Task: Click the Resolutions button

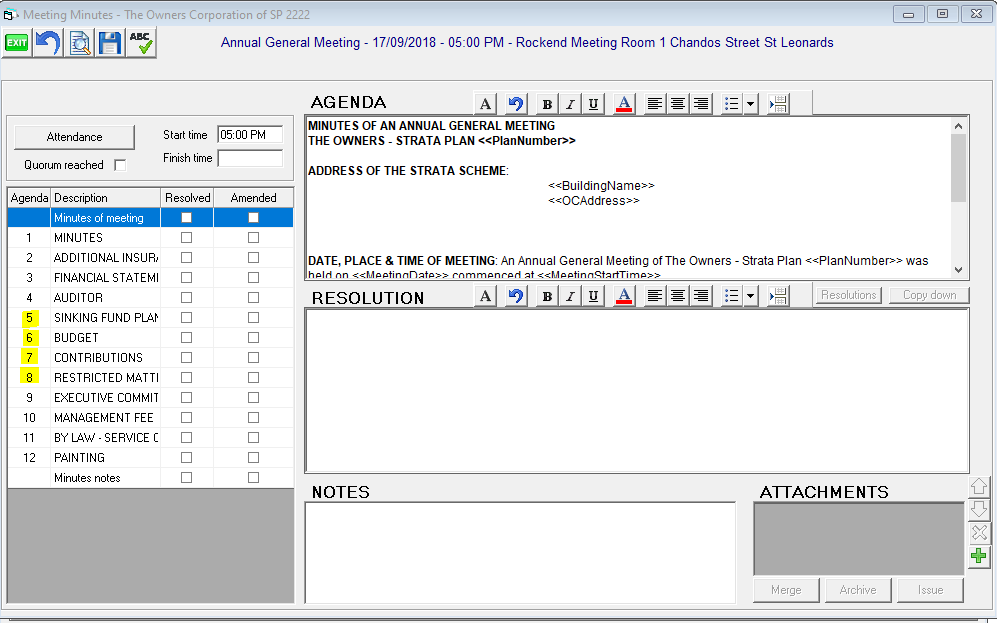Action: pos(848,295)
